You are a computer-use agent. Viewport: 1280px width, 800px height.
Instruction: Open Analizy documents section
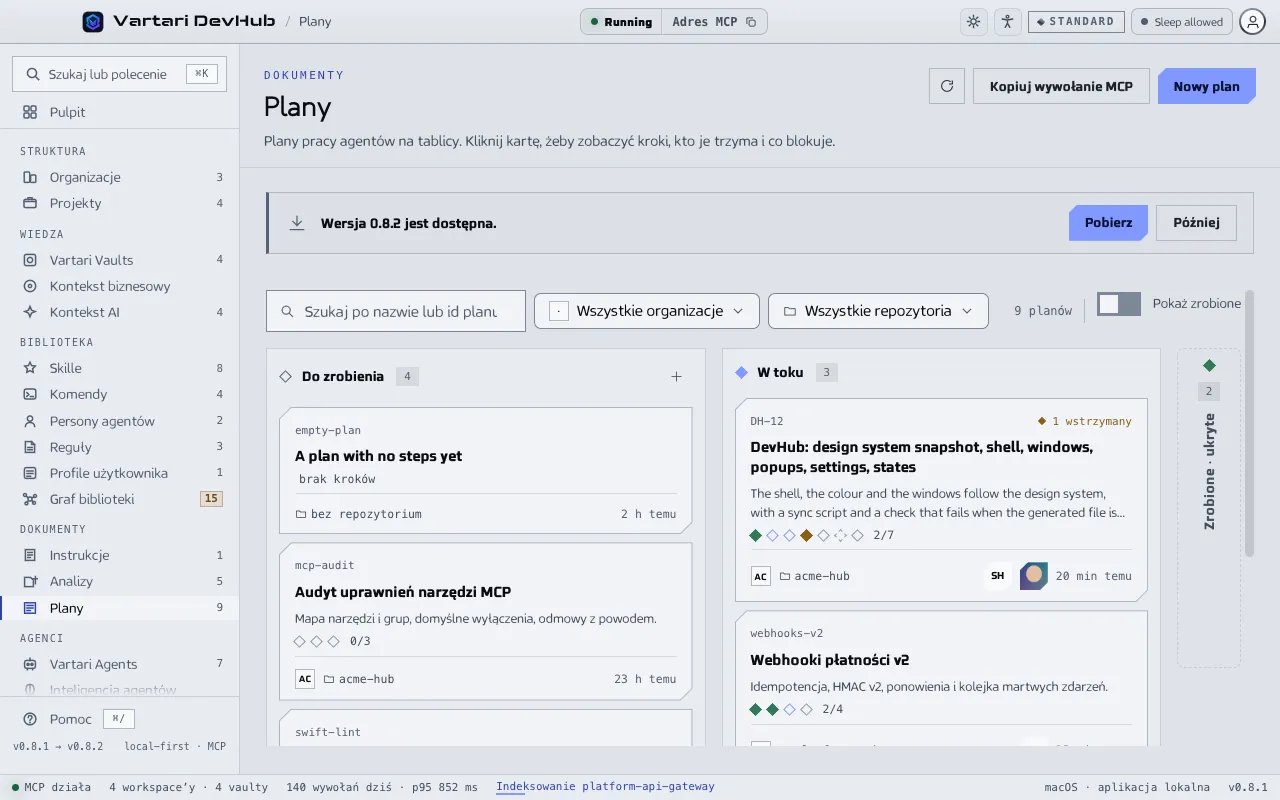click(x=120, y=581)
